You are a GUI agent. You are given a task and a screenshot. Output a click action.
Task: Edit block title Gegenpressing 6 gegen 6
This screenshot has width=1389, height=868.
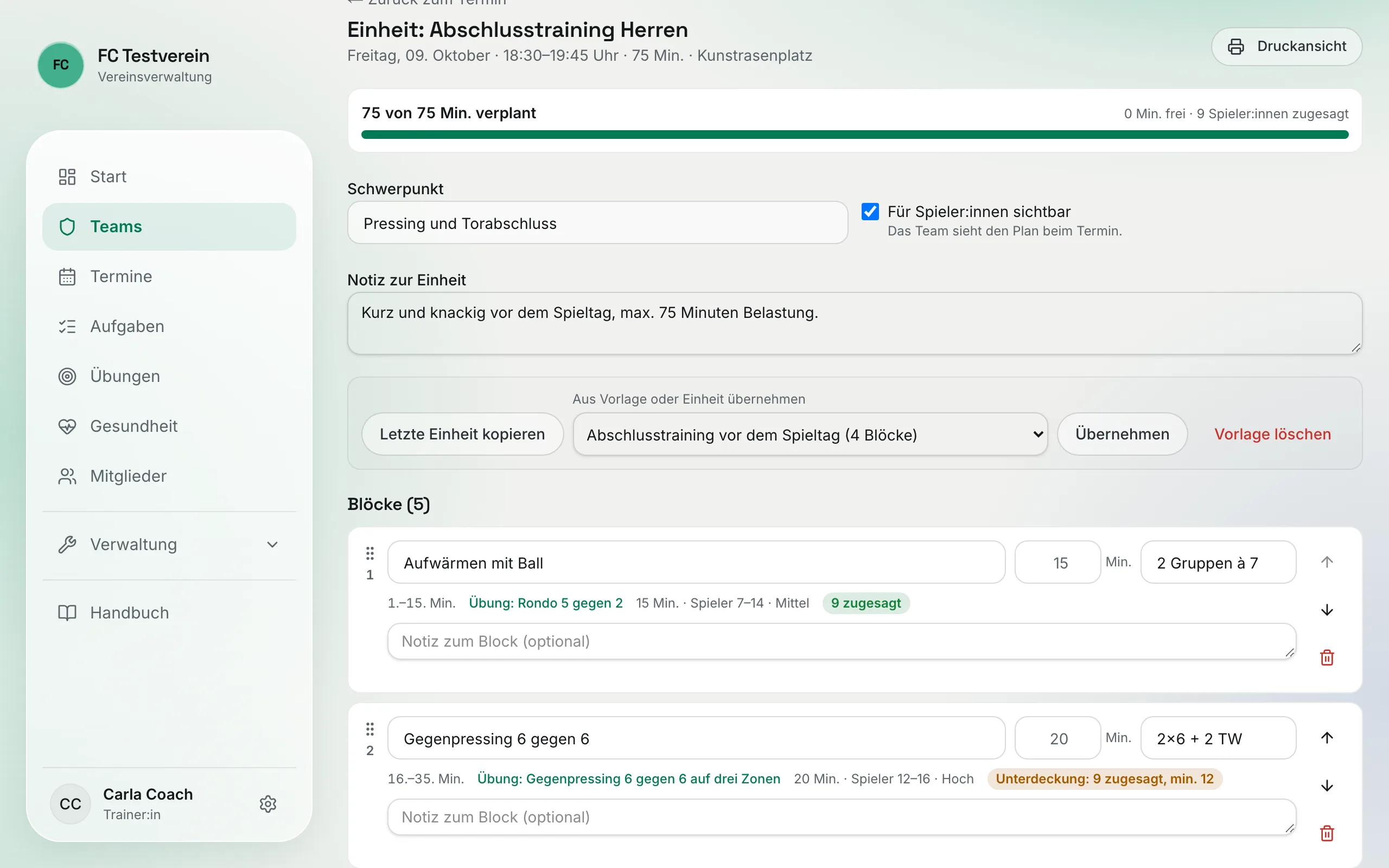[696, 738]
